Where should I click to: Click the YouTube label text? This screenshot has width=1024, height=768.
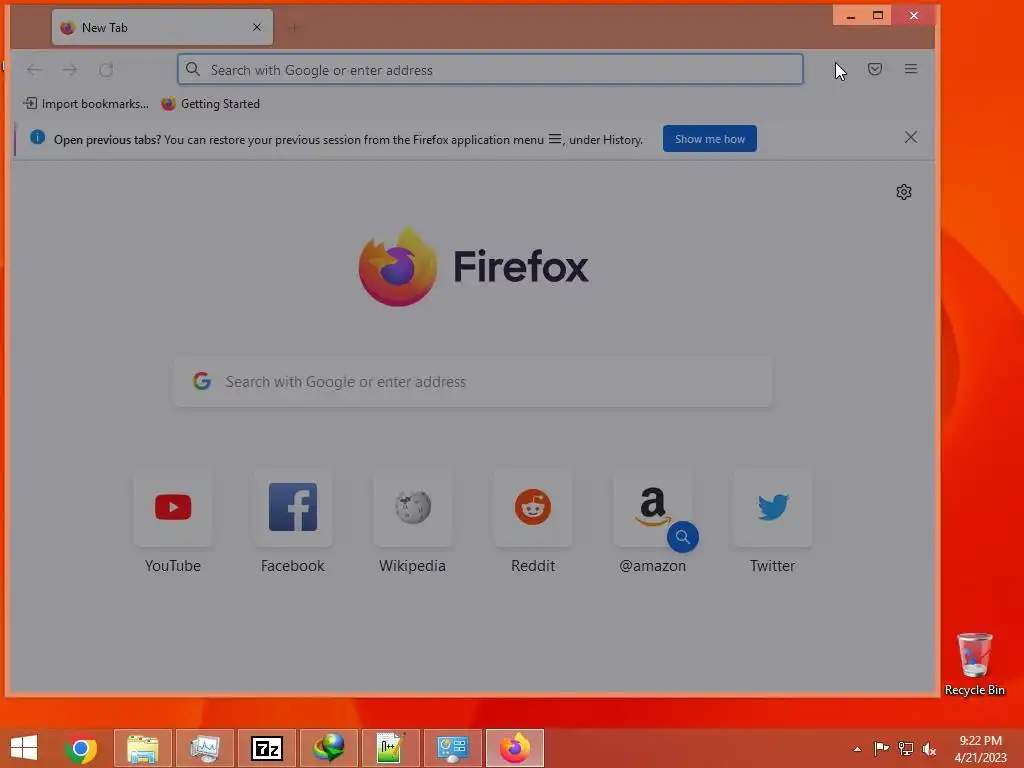click(173, 566)
